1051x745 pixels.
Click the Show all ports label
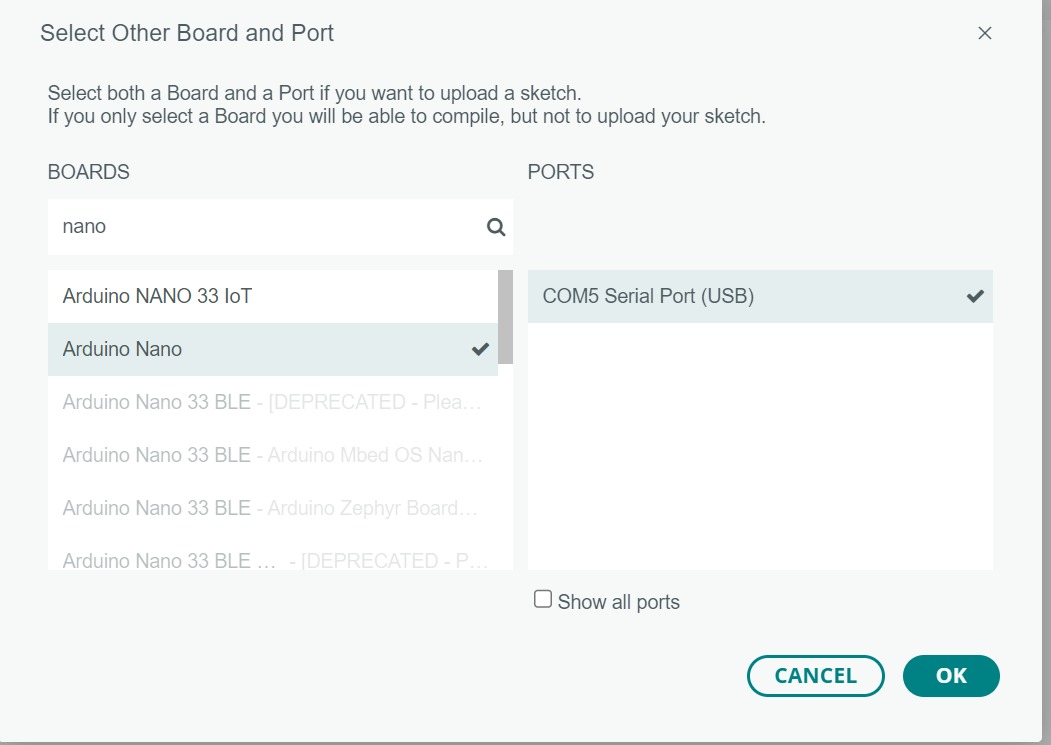(x=618, y=602)
